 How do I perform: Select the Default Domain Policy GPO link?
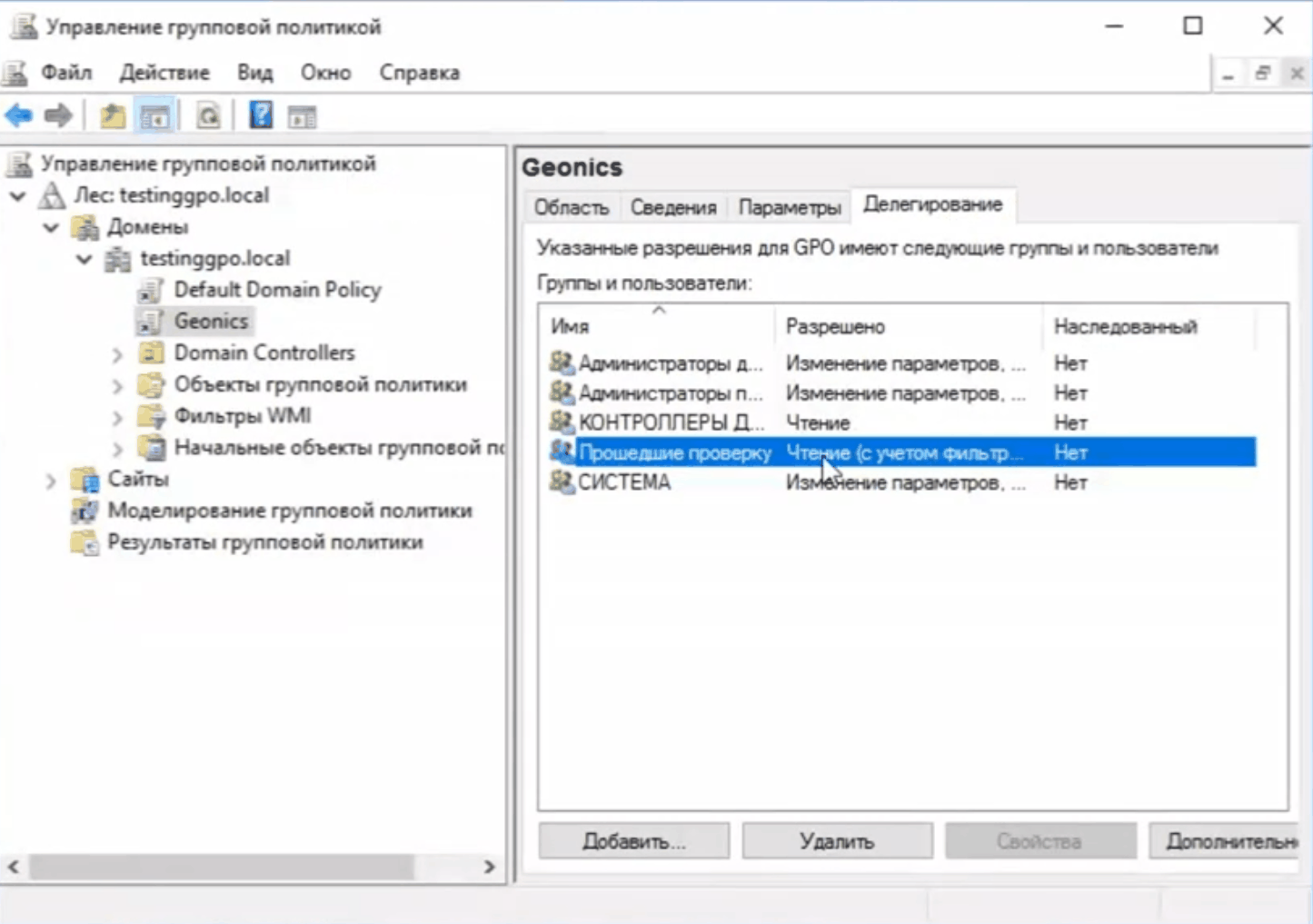[277, 290]
